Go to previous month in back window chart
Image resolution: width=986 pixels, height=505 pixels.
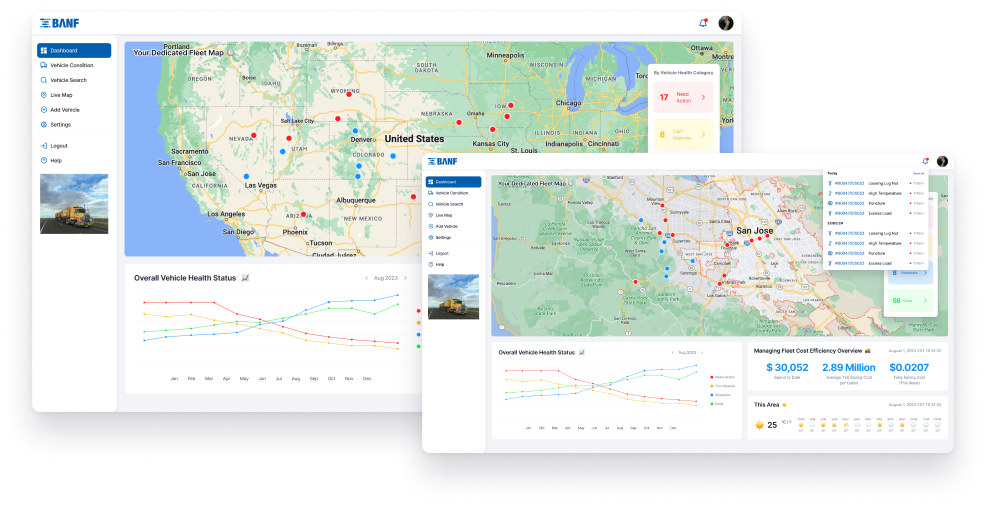367,278
